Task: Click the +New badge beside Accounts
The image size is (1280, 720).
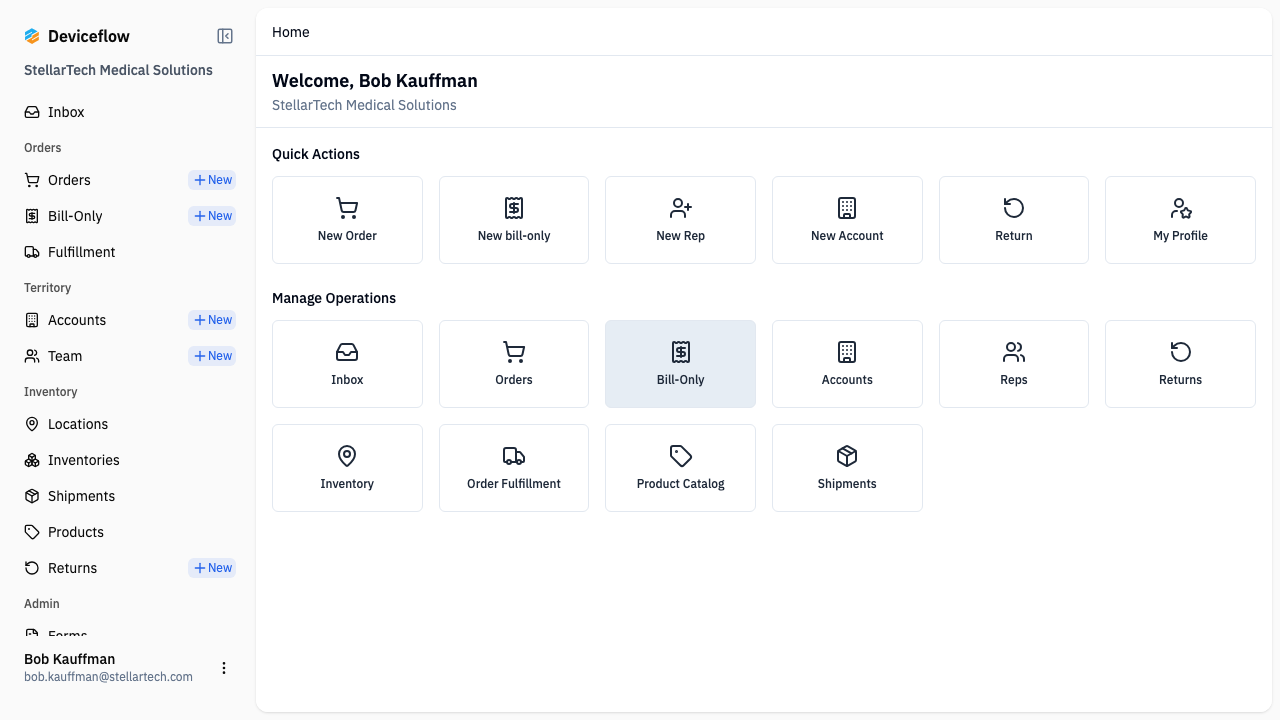Action: click(x=212, y=320)
